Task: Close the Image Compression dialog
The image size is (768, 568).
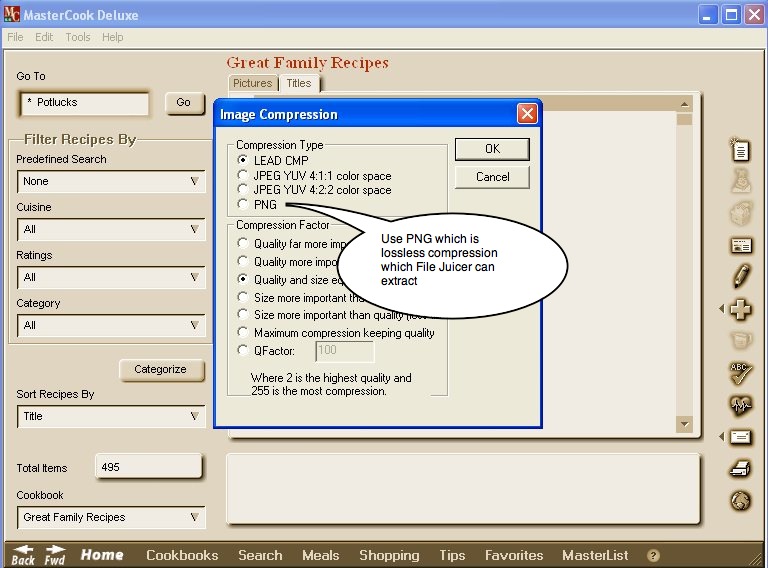Action: 527,114
